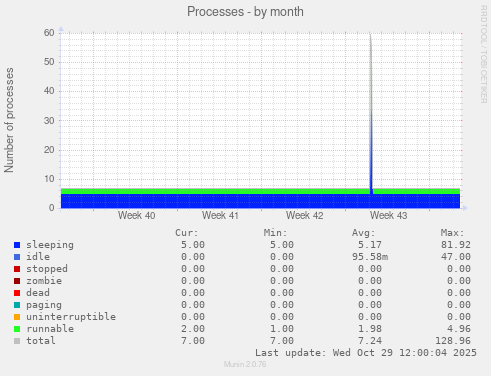Click total max value 128.96
Screen dimensions: 491x376
coord(453,341)
